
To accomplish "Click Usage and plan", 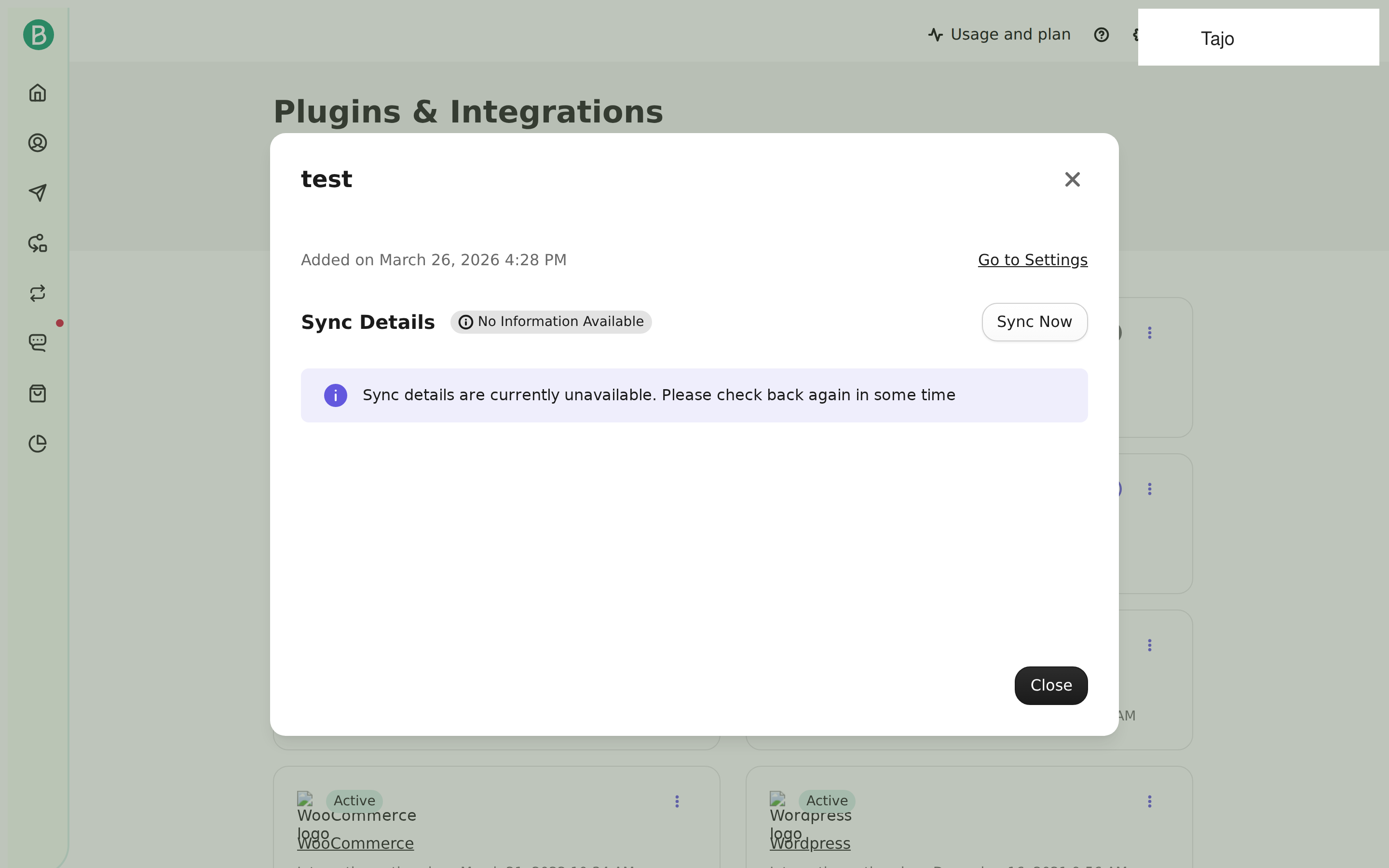I will pos(999,34).
